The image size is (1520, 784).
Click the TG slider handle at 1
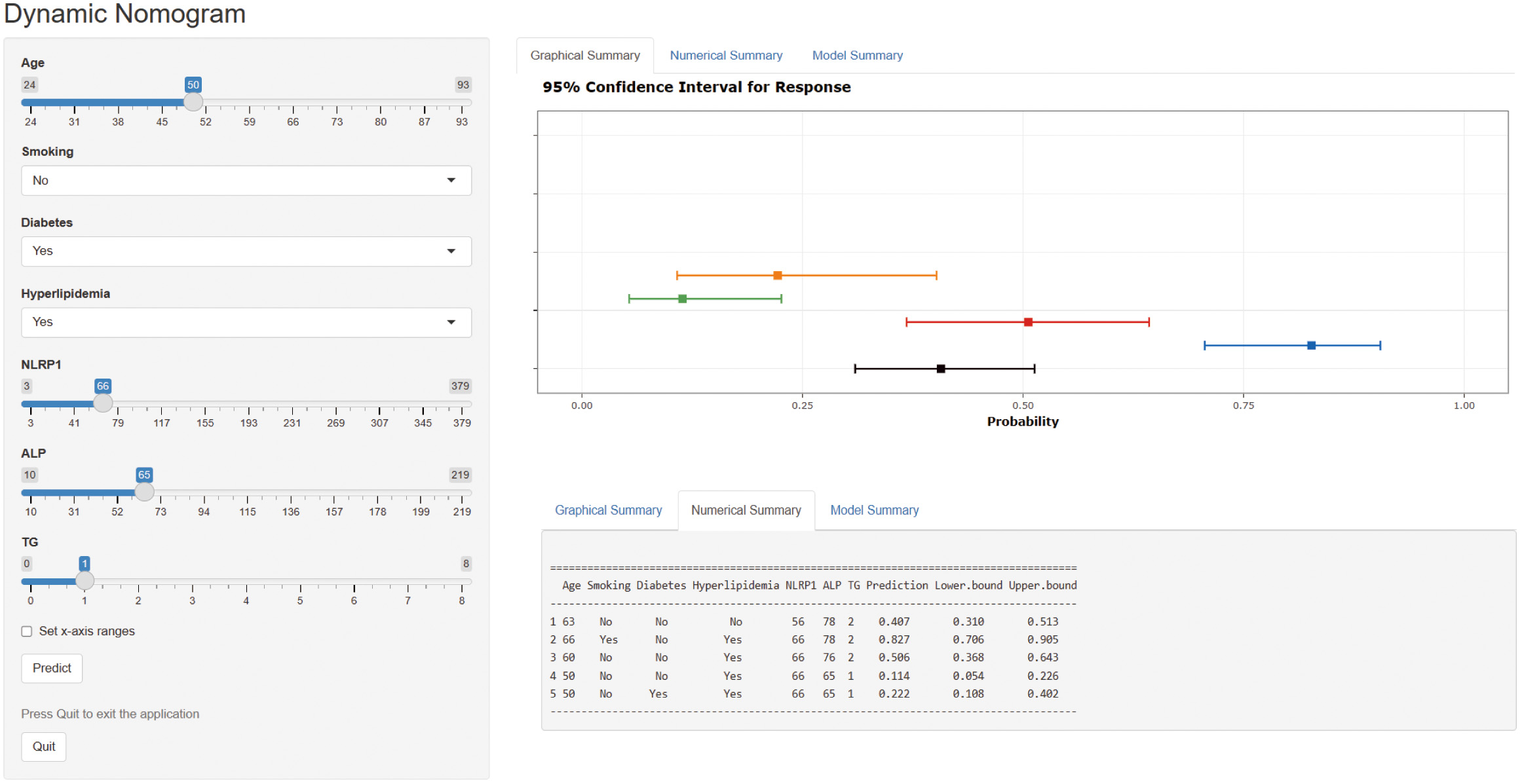pyautogui.click(x=85, y=581)
